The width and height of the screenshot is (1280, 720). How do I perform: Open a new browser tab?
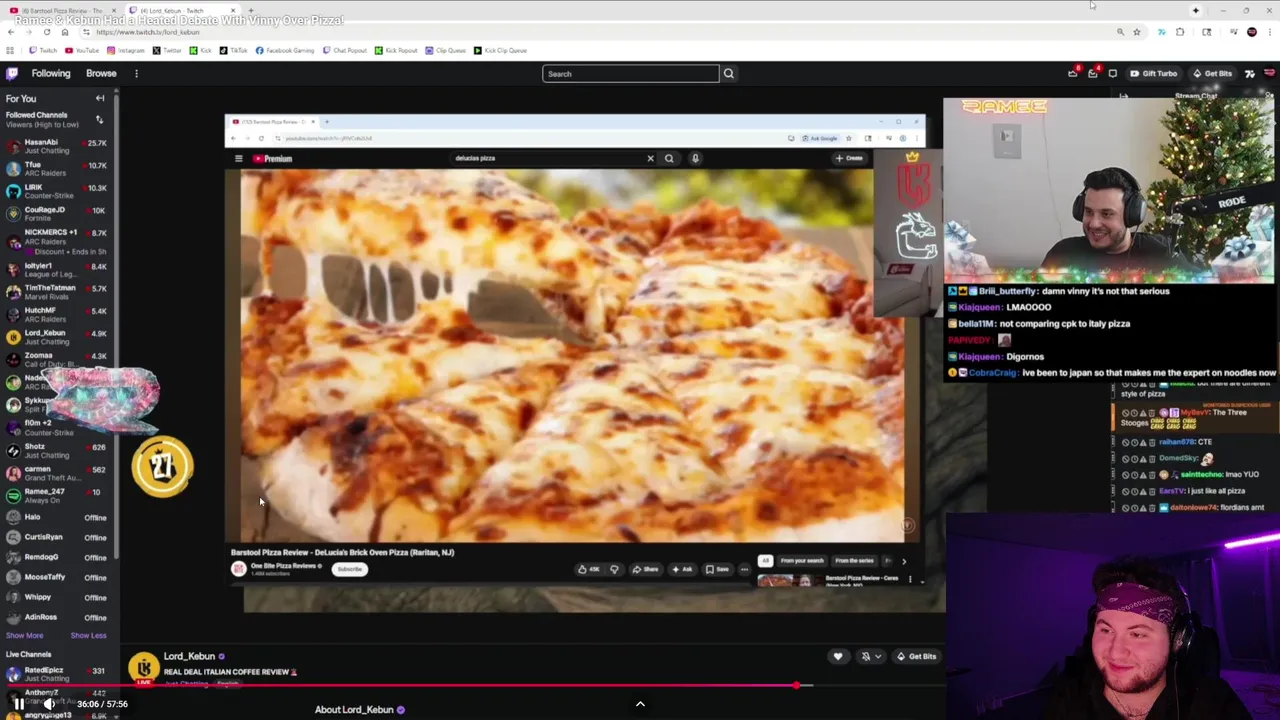[x=251, y=10]
